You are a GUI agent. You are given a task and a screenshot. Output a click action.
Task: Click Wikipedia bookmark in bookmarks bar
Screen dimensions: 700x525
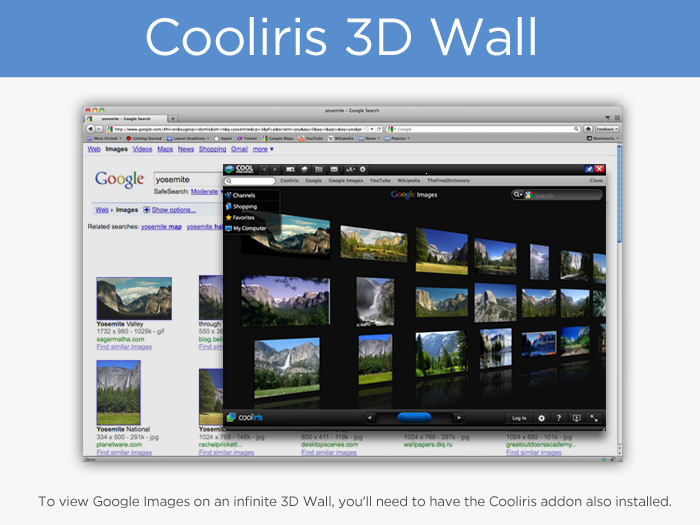pyautogui.click(x=341, y=138)
